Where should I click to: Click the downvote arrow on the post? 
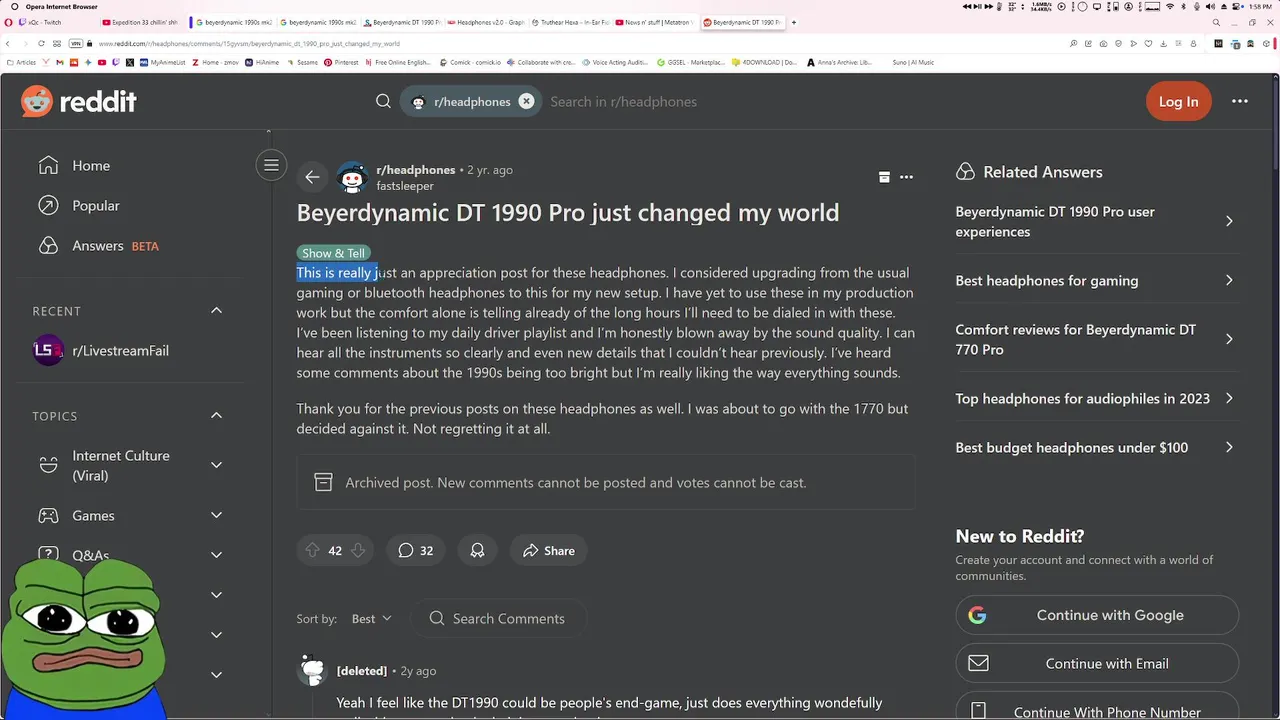coord(358,550)
